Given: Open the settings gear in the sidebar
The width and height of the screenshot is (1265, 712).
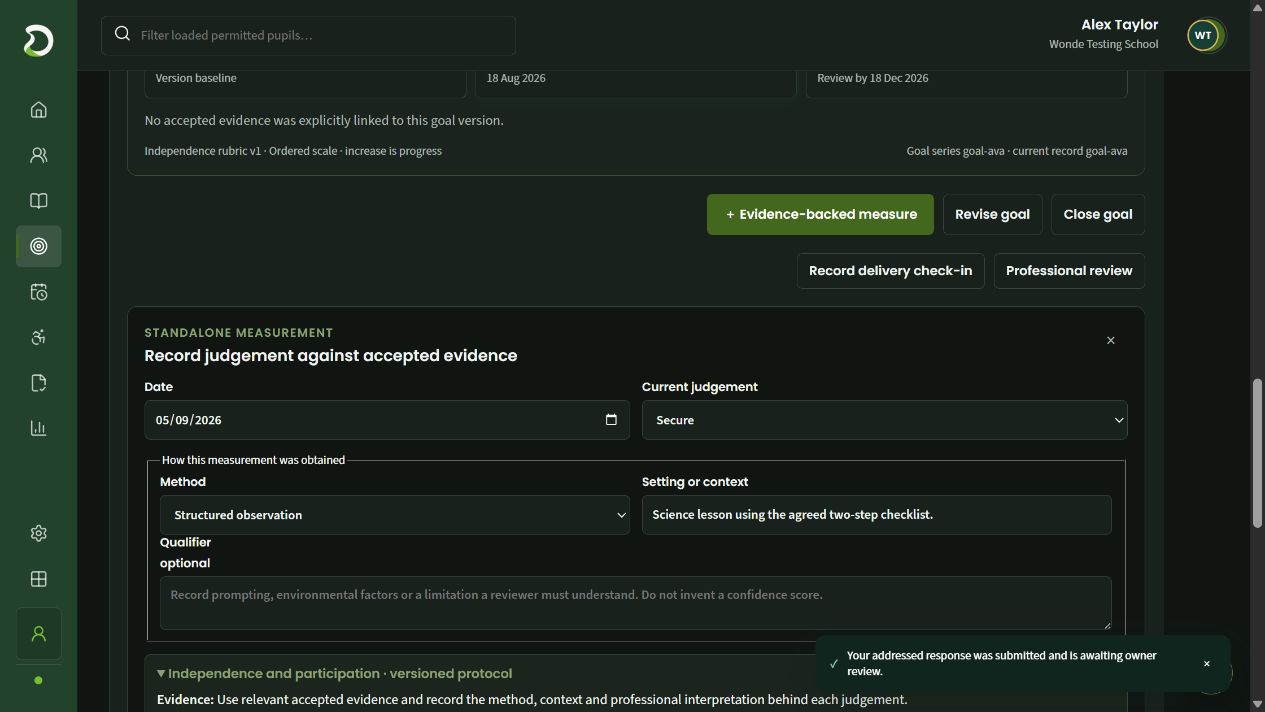Looking at the screenshot, I should point(38,533).
